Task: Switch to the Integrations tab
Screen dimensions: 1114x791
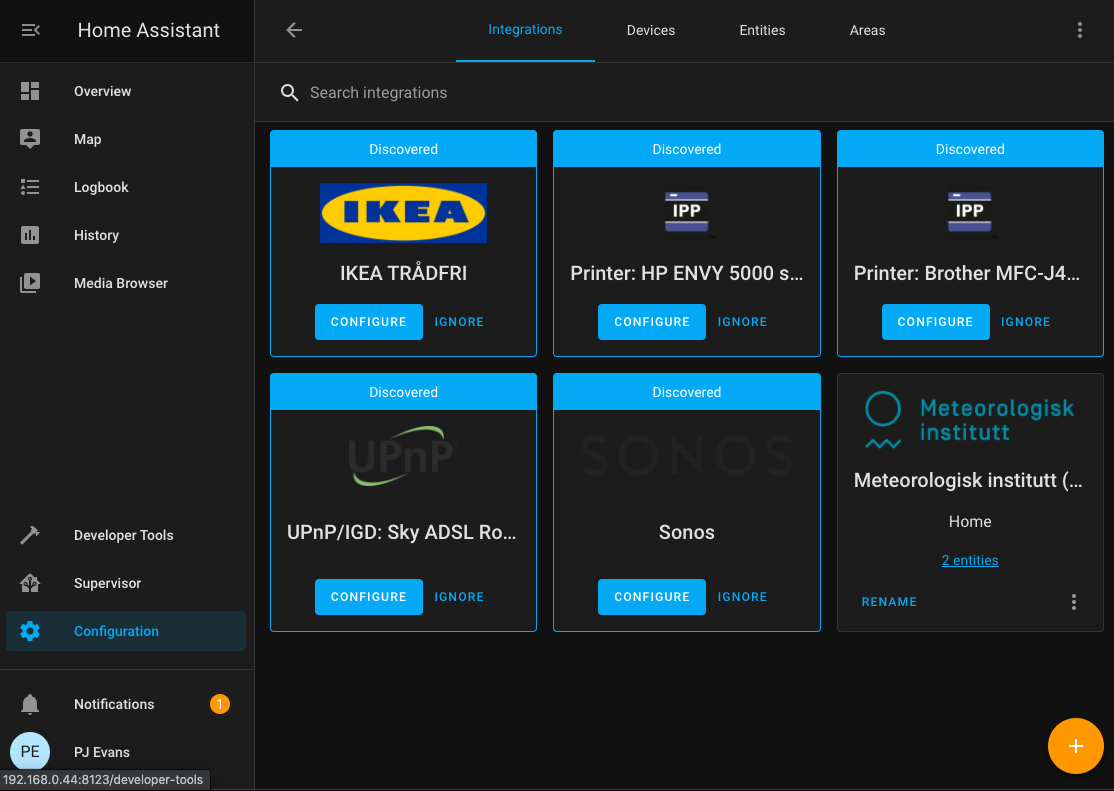Action: 525,30
